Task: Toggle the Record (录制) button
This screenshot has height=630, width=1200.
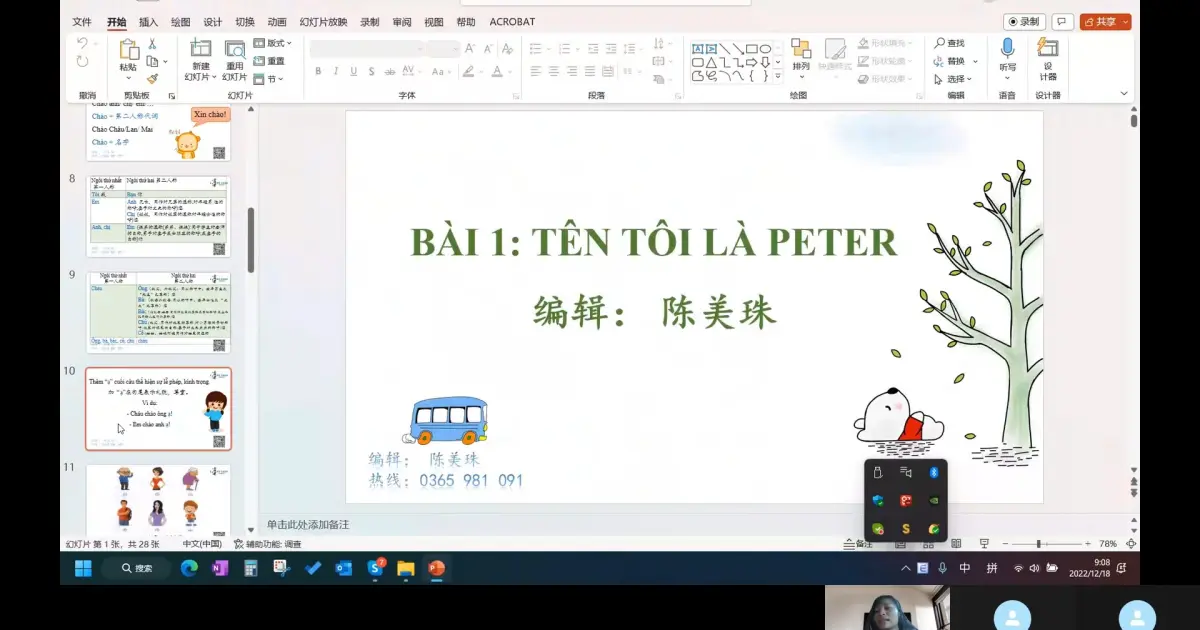Action: click(x=1024, y=21)
